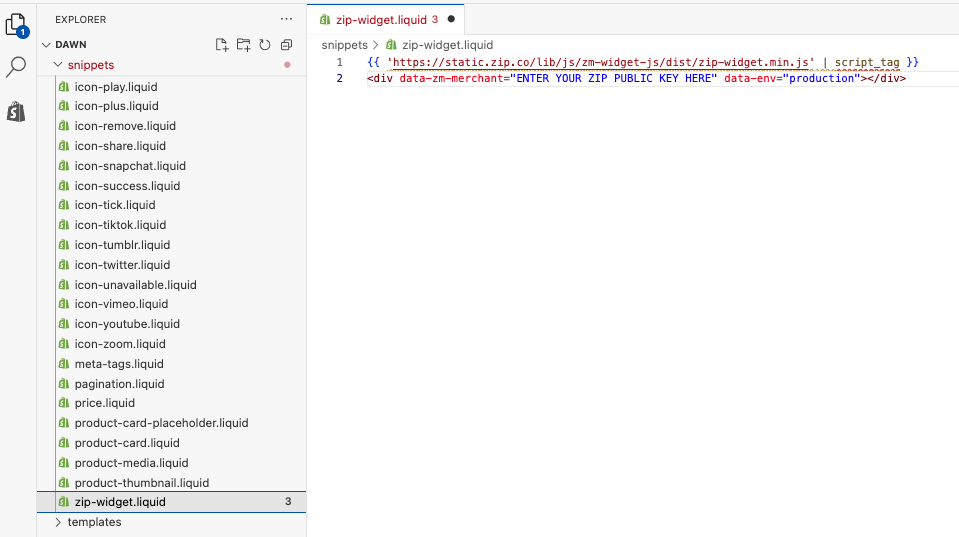Open product-thumbnail.liquid file

point(171,483)
